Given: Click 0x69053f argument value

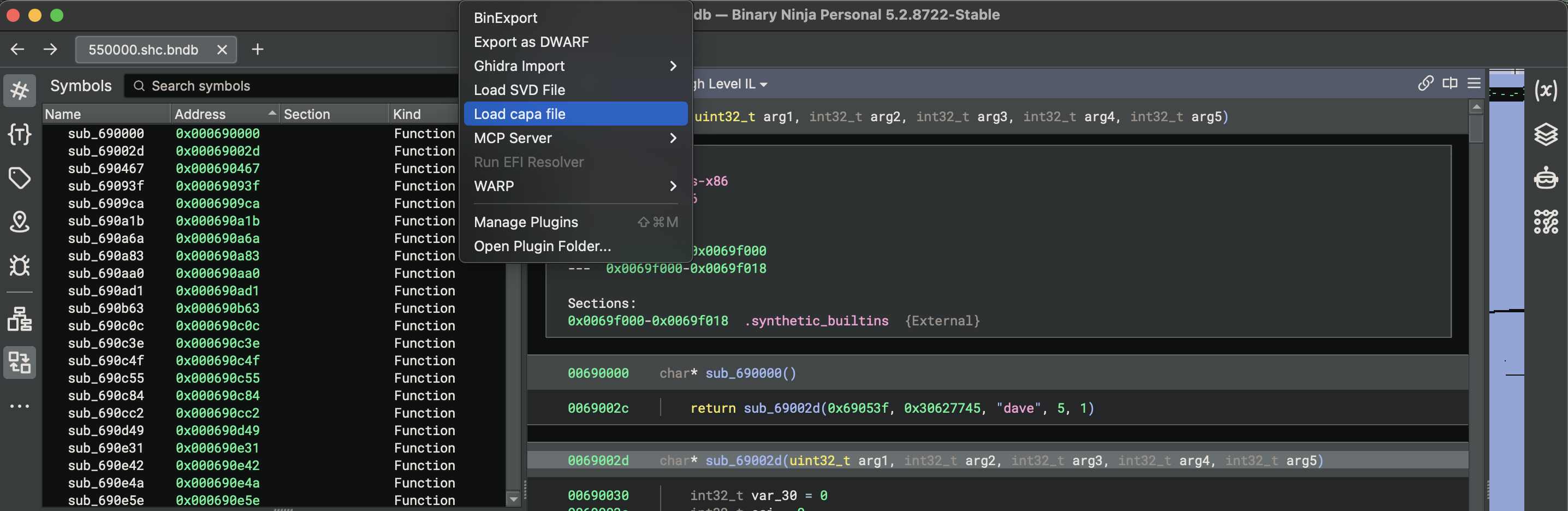Looking at the screenshot, I should click(858, 408).
